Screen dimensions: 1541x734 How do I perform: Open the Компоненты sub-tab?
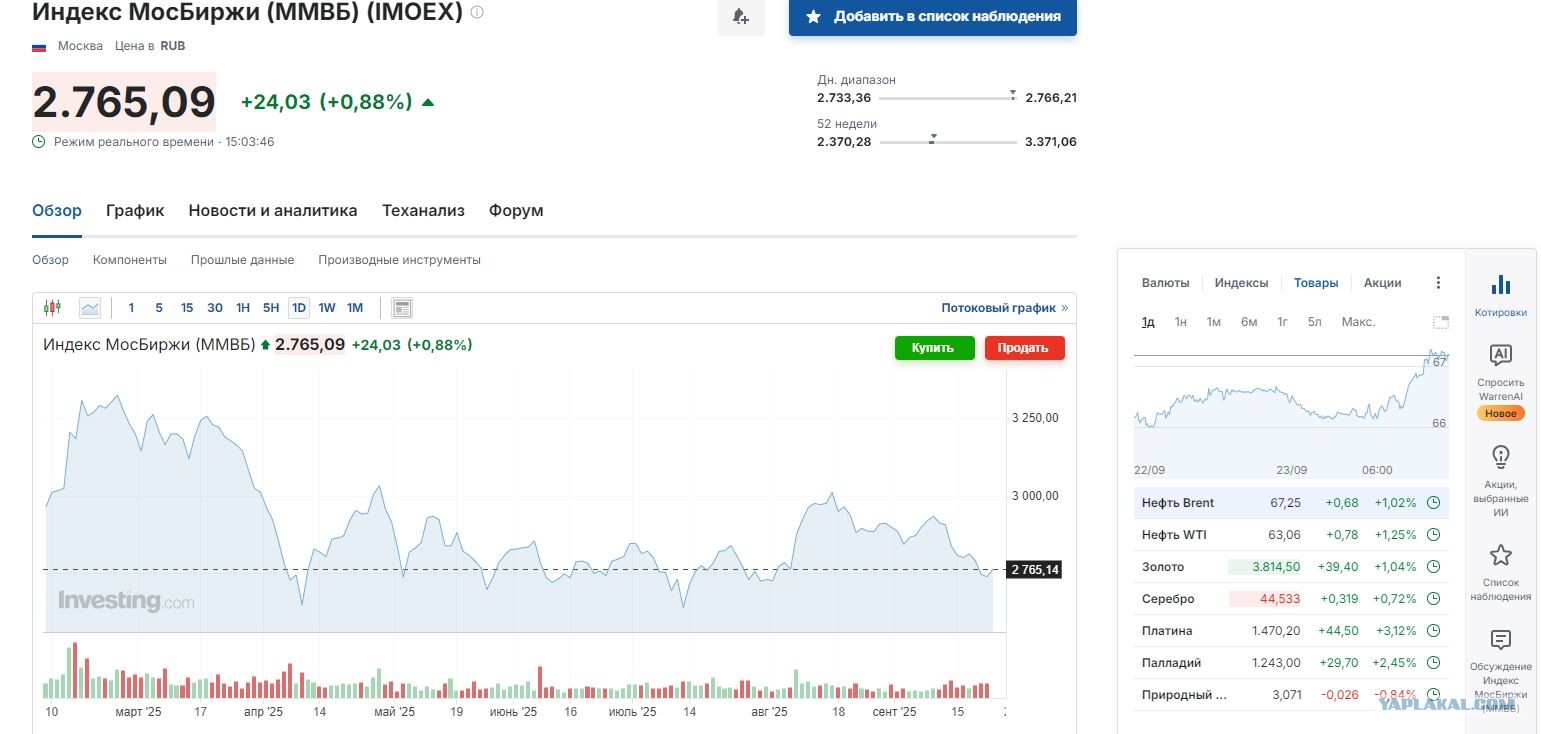point(130,260)
